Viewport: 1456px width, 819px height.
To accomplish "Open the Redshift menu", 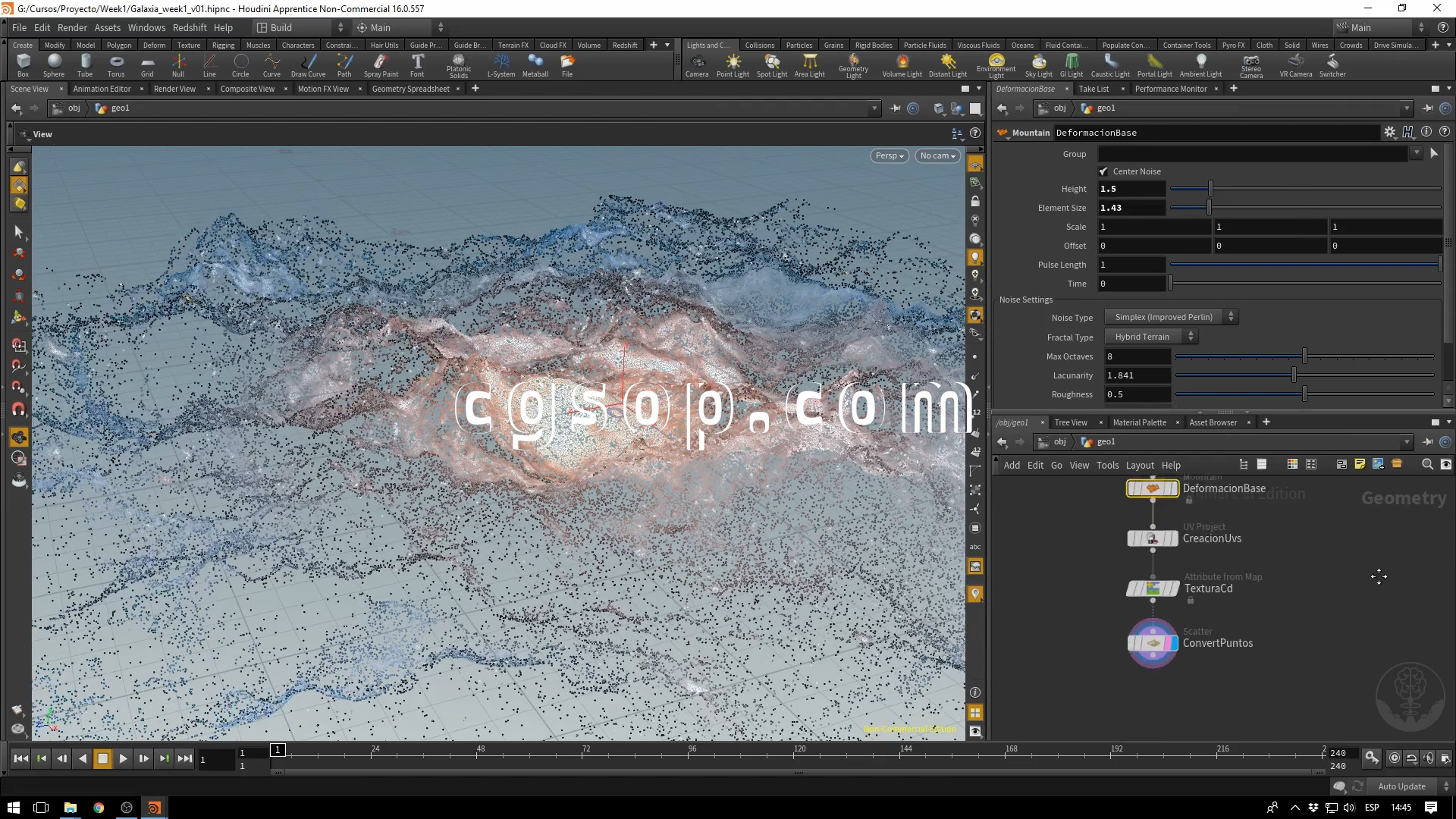I will tap(190, 27).
